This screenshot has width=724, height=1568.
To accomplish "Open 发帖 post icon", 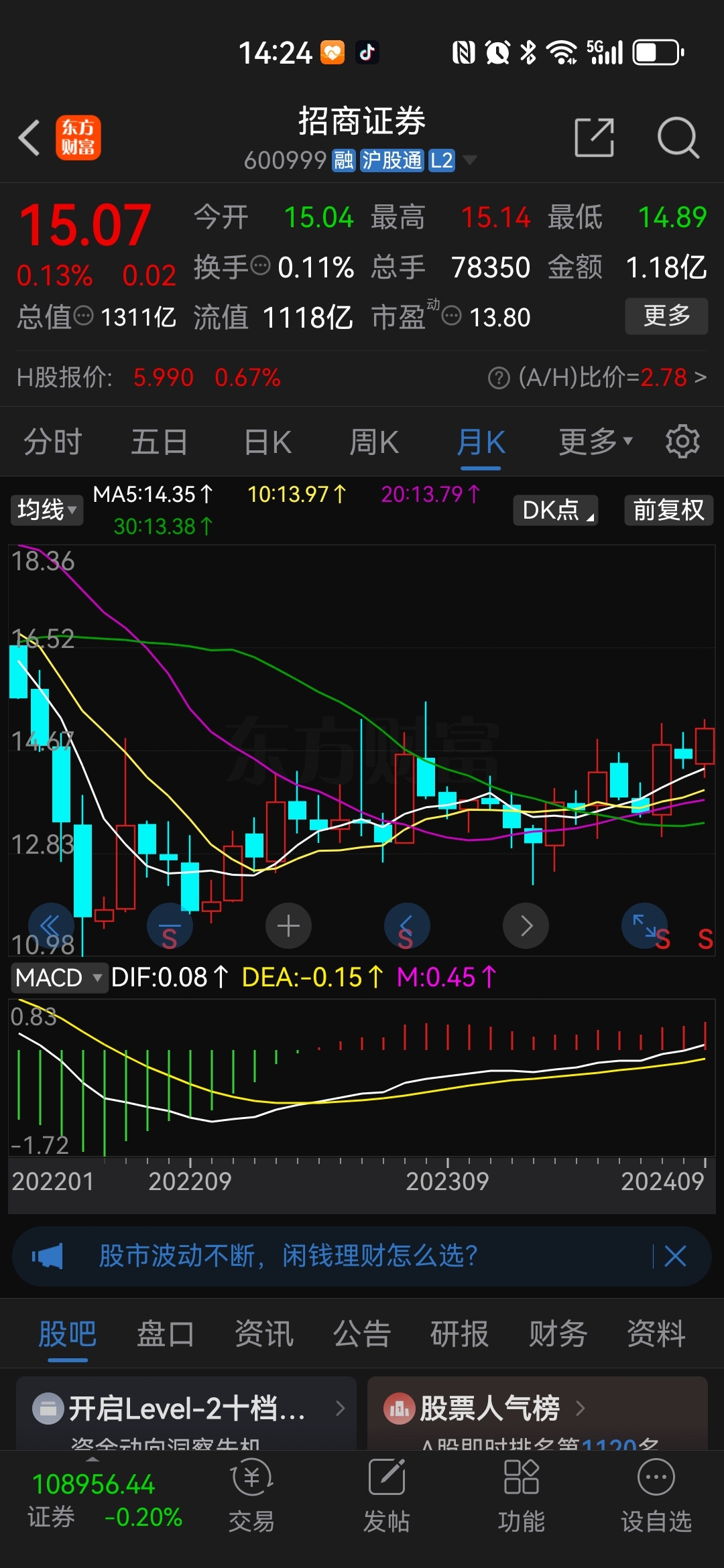I will [387, 1496].
